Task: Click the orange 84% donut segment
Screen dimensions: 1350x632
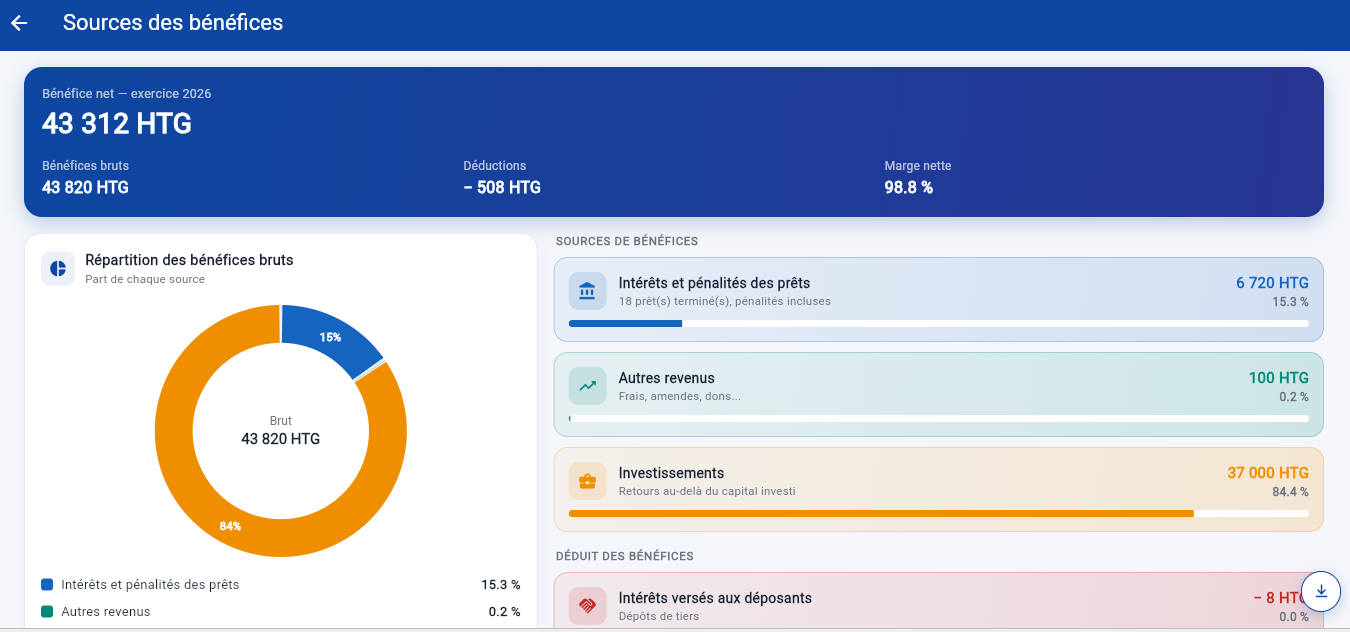Action: click(231, 526)
